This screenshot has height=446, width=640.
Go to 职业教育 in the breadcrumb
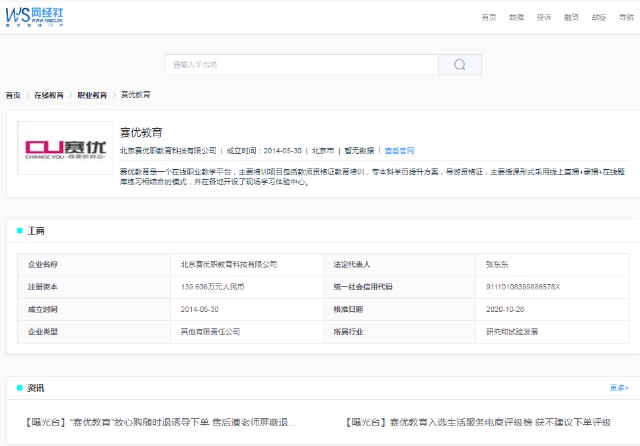pyautogui.click(x=92, y=95)
